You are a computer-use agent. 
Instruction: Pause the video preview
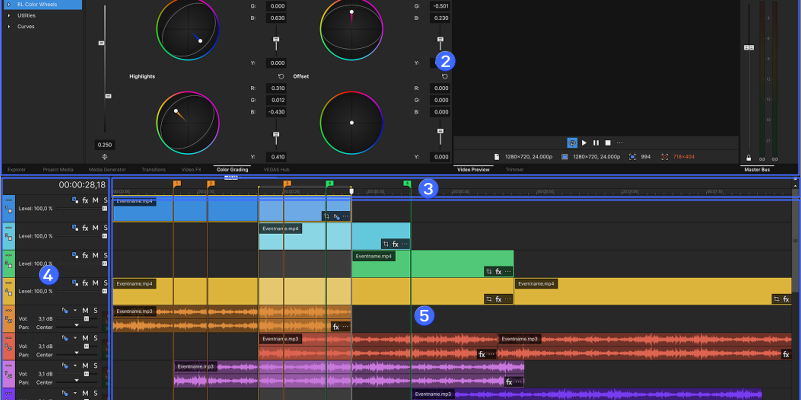(596, 143)
